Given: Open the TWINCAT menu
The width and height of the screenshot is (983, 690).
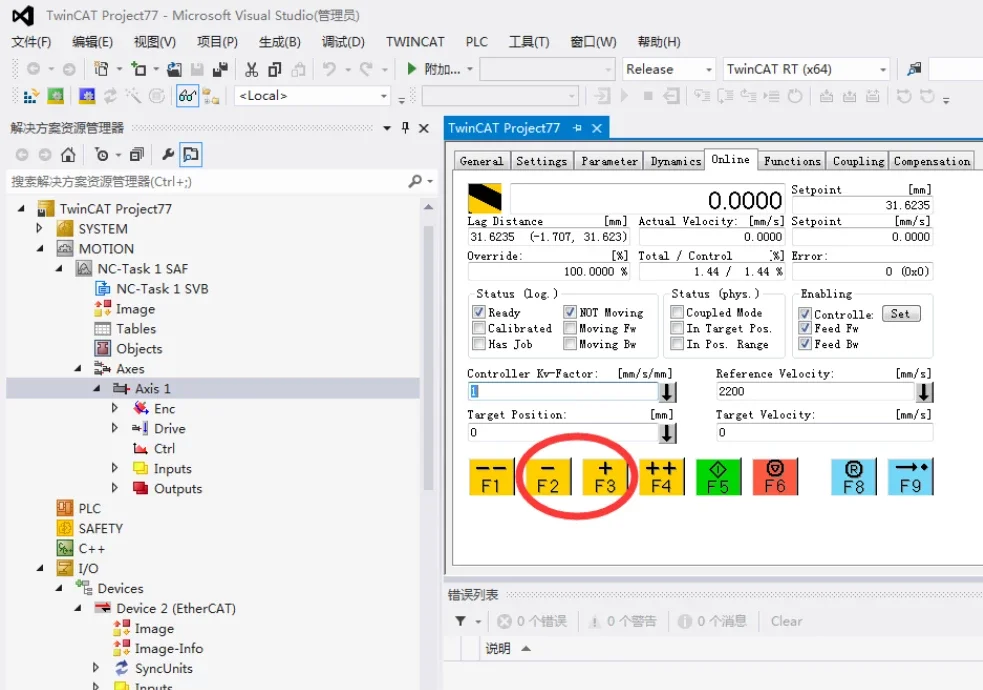Looking at the screenshot, I should [415, 42].
